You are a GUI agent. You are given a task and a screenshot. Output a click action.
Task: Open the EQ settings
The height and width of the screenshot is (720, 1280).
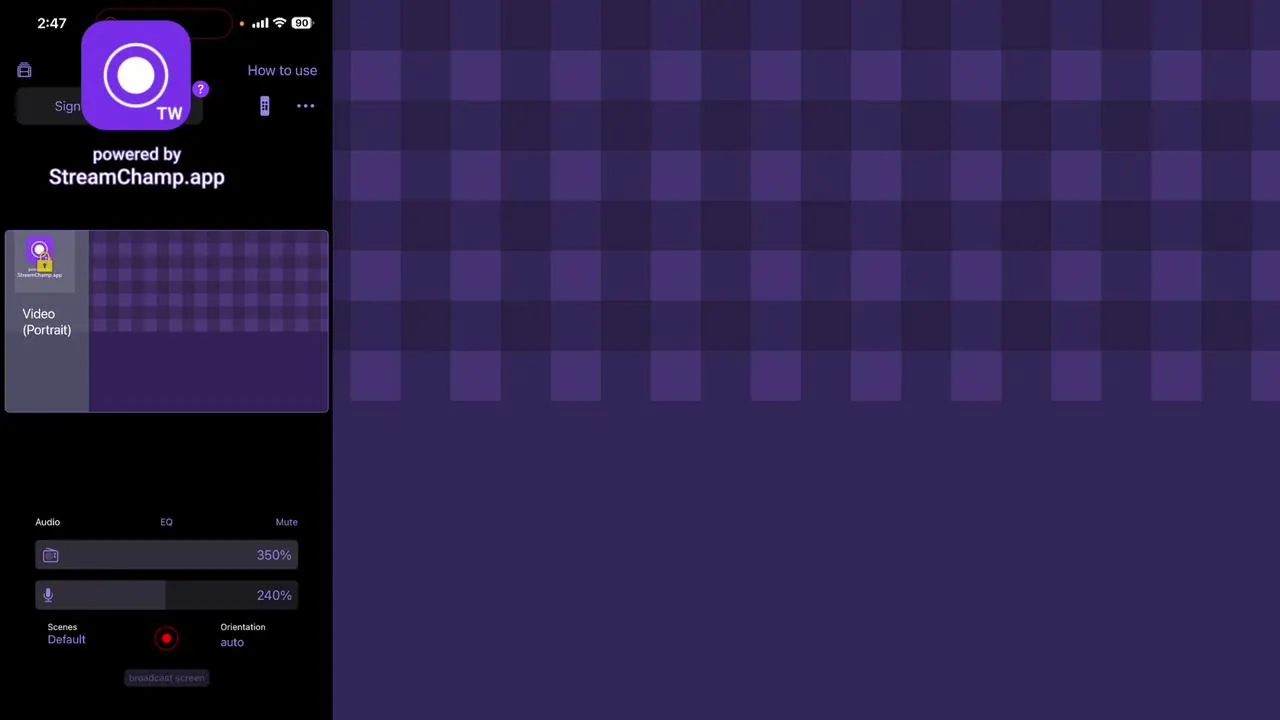pyautogui.click(x=166, y=522)
